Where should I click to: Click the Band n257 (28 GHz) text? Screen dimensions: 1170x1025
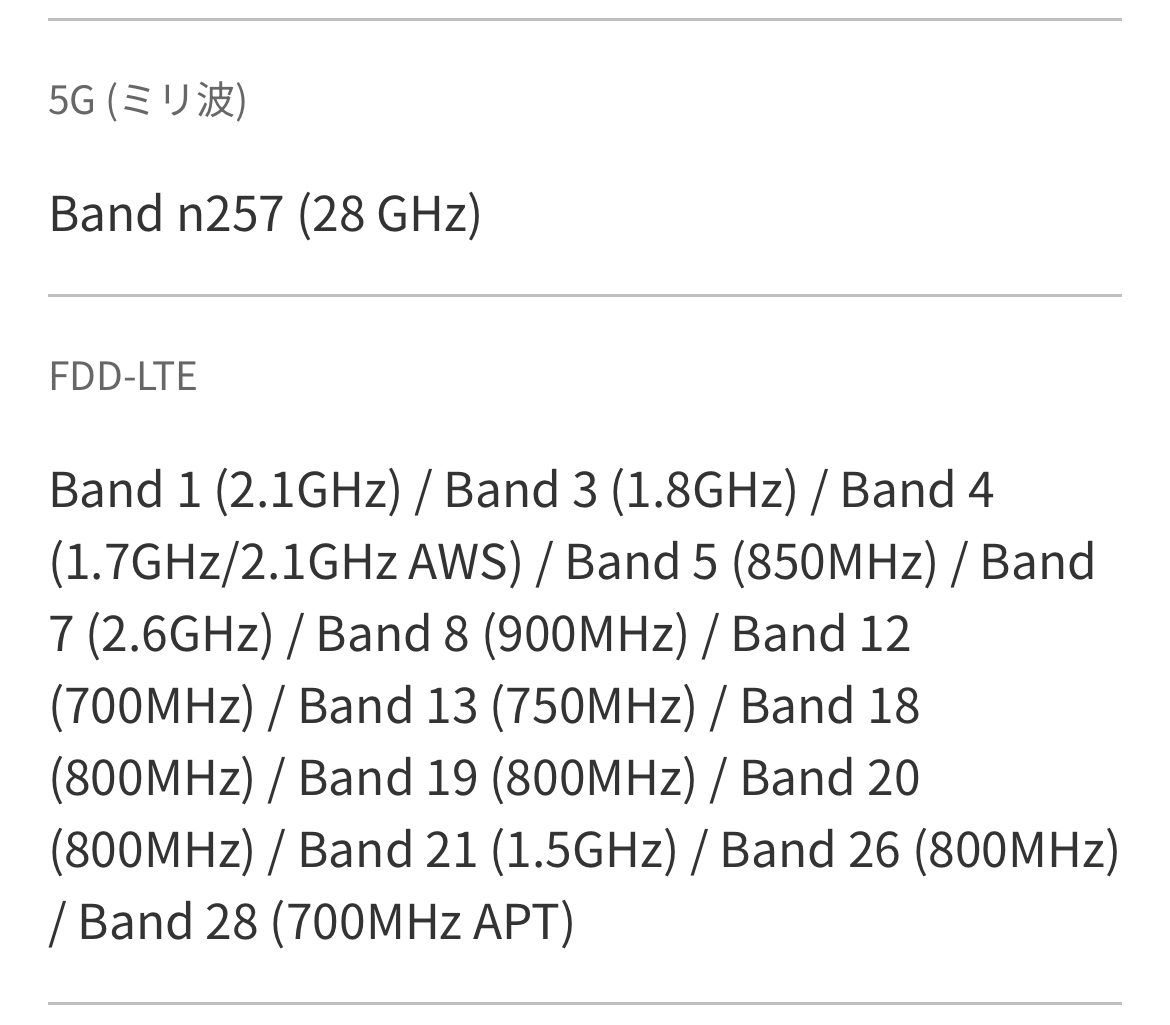[265, 214]
